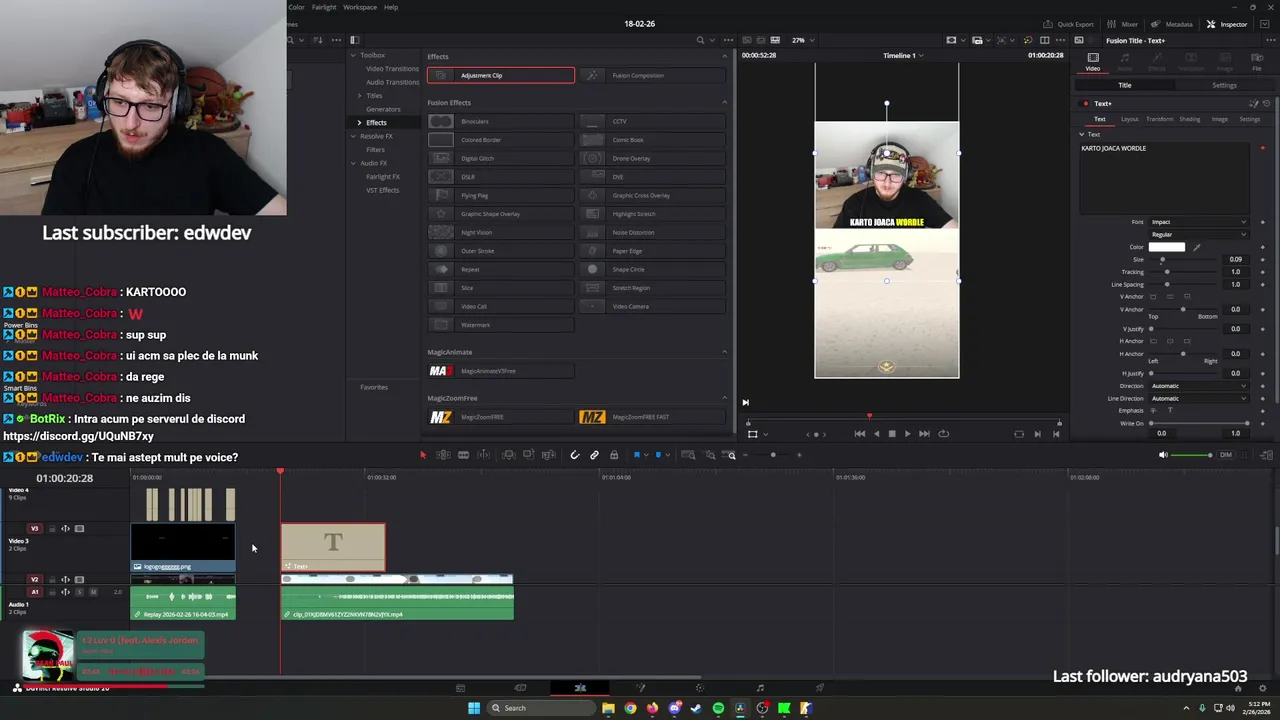The width and height of the screenshot is (1280, 720).
Task: Collapse the MagicZoomFree group
Action: (724, 398)
